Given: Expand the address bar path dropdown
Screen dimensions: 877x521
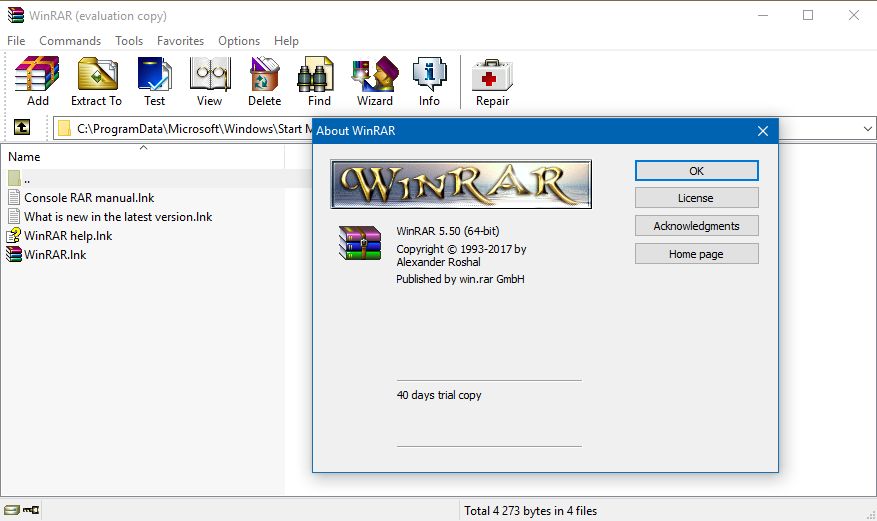Looking at the screenshot, I should point(867,129).
